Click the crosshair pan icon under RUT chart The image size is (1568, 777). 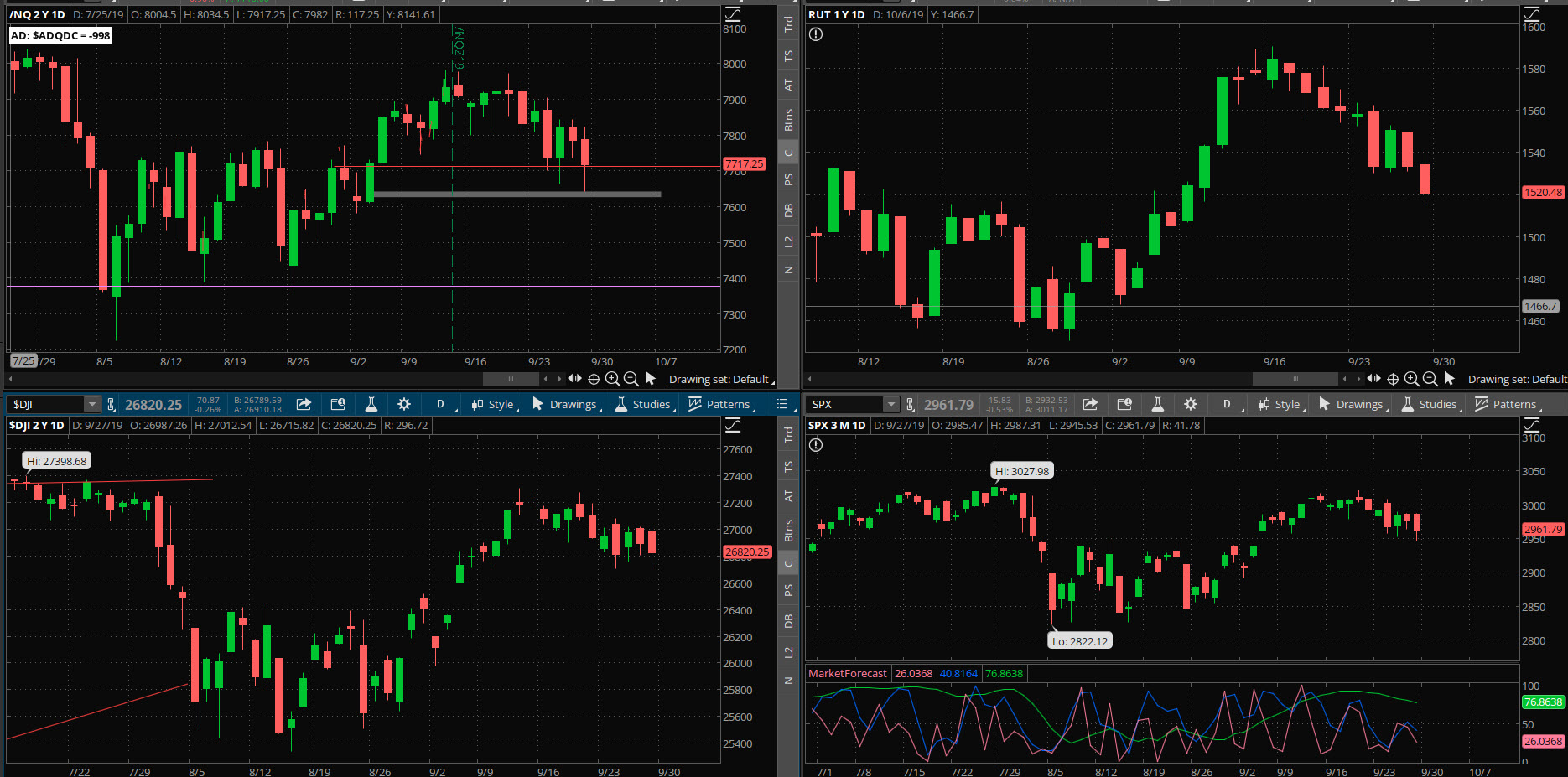coord(1393,379)
